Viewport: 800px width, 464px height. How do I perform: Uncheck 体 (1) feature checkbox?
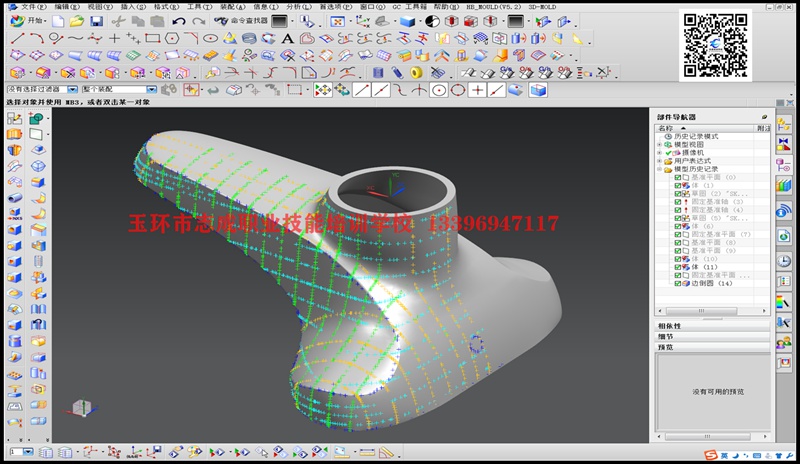(678, 185)
